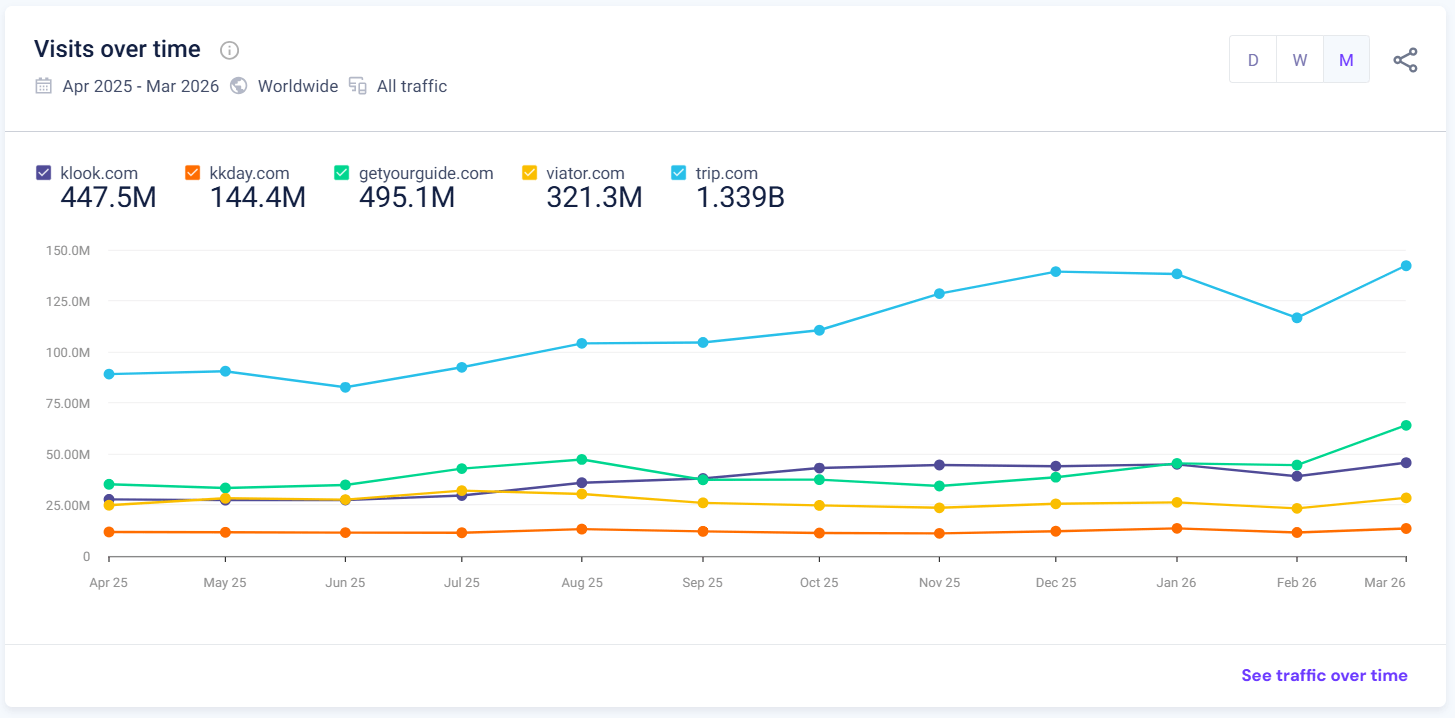Uncheck the kkday.com series checkbox
The width and height of the screenshot is (1455, 718).
pos(192,173)
